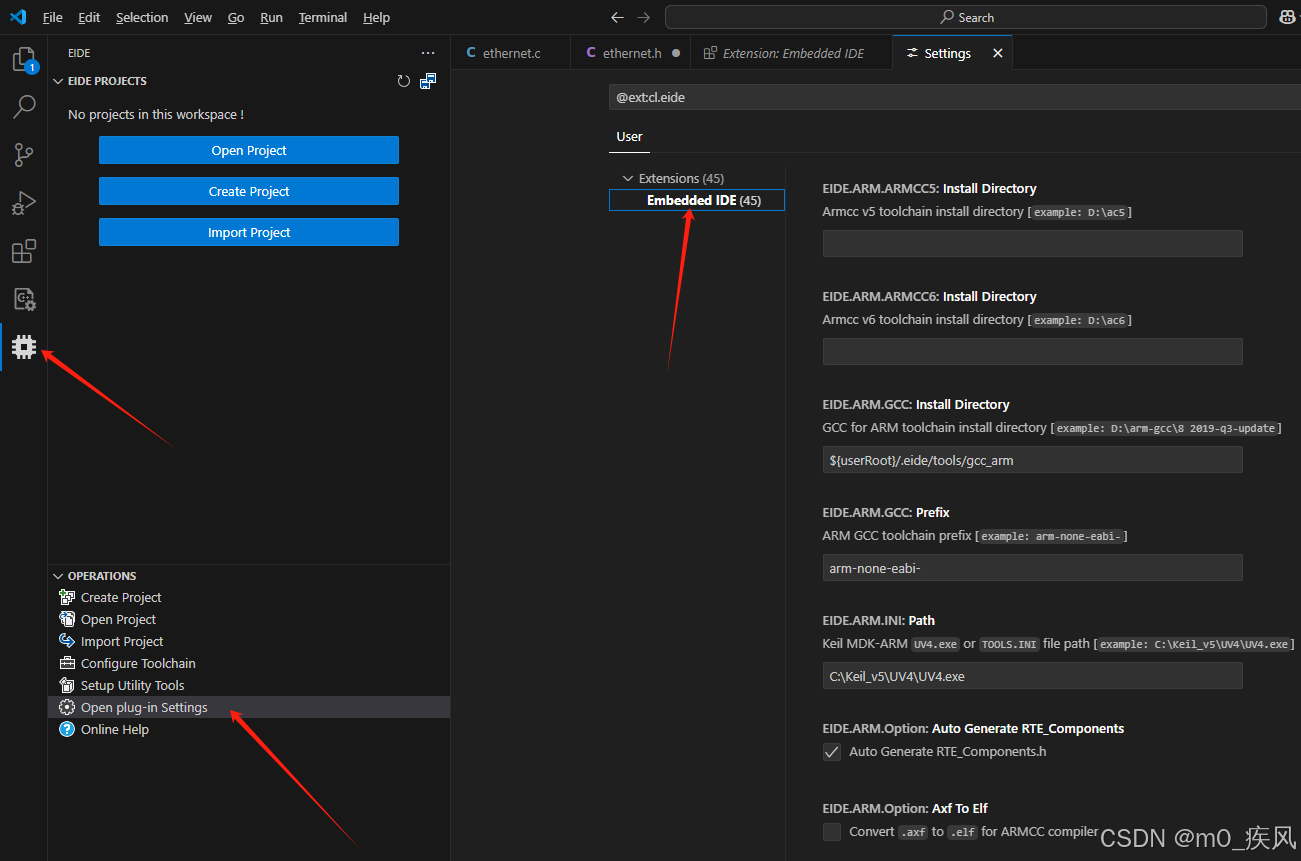Toggle Auto Generate RTE_Components.h checkbox
Screen dimensions: 1301x861
832,752
